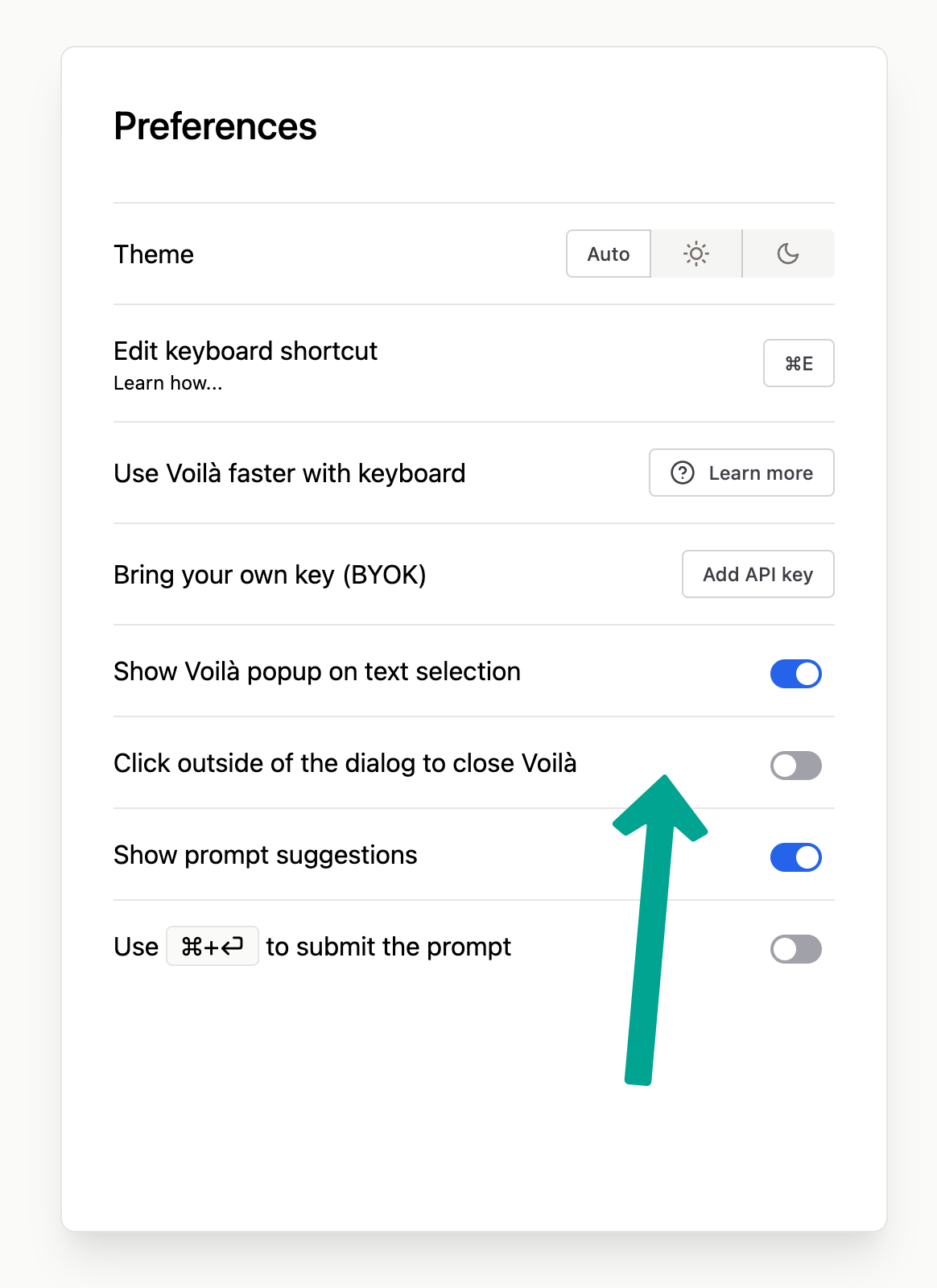Viewport: 937px width, 1288px height.
Task: Turn off Show prompt suggestions toggle
Action: click(796, 857)
